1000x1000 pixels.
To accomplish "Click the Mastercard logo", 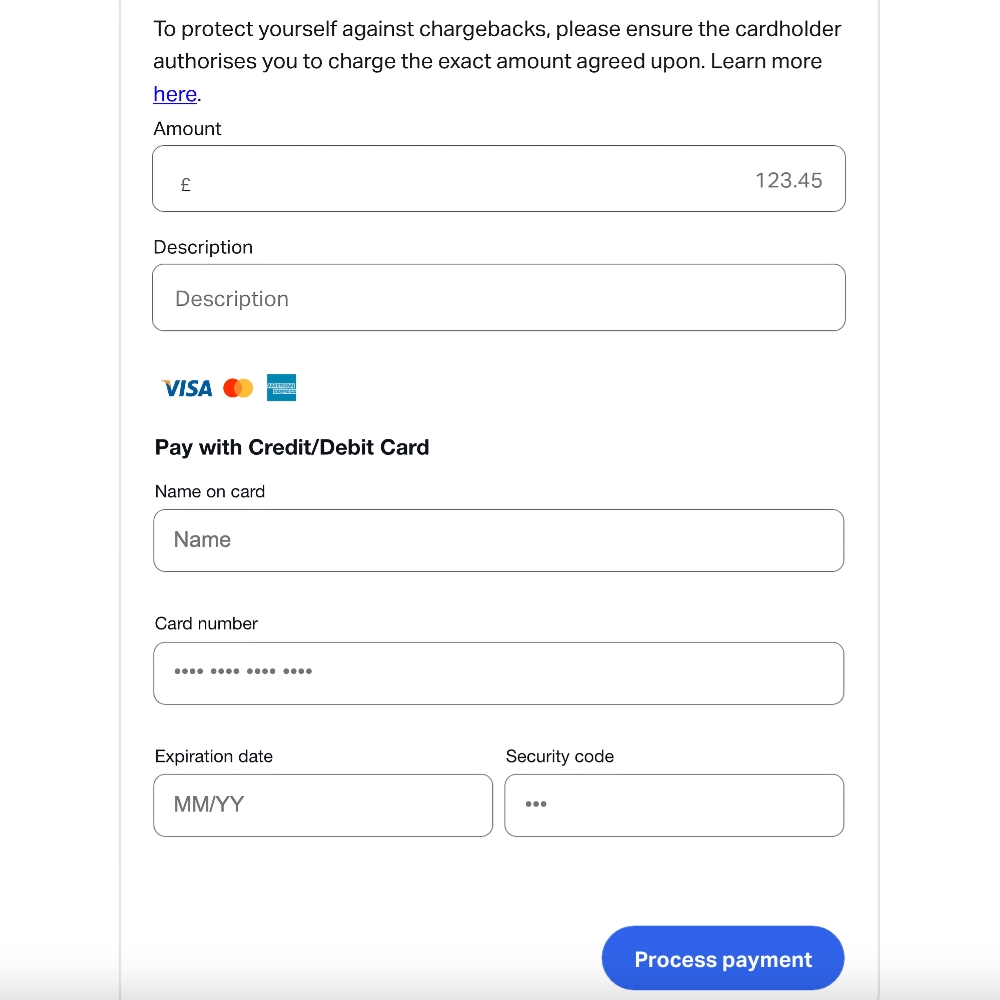I will pyautogui.click(x=238, y=388).
